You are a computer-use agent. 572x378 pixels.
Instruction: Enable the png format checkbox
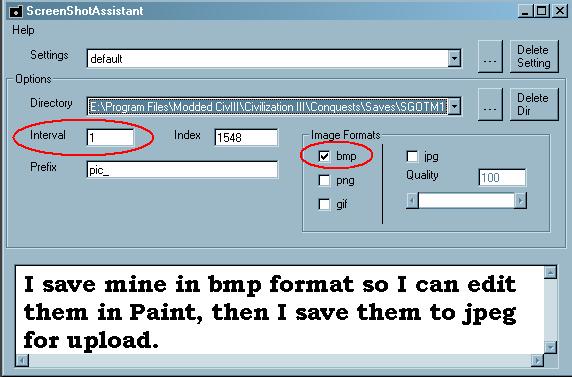[x=324, y=180]
